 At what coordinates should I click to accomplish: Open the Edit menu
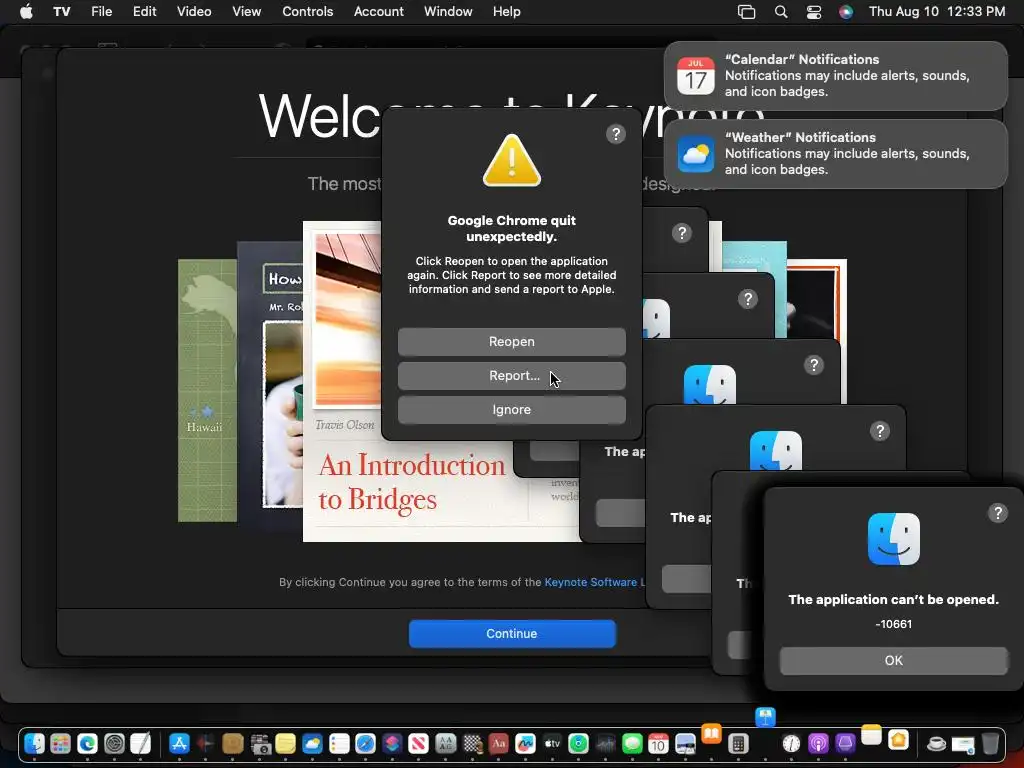coord(144,12)
